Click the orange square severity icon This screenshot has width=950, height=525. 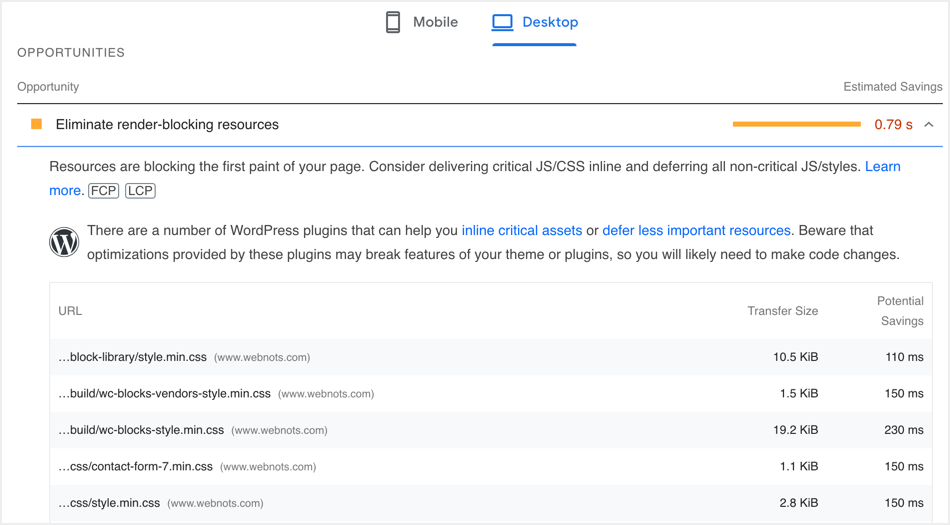click(x=37, y=124)
